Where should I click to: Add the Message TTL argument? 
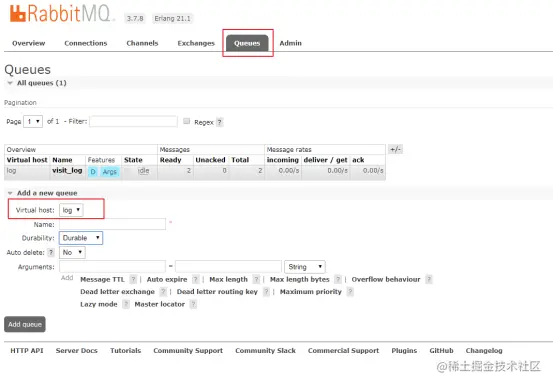(102, 280)
